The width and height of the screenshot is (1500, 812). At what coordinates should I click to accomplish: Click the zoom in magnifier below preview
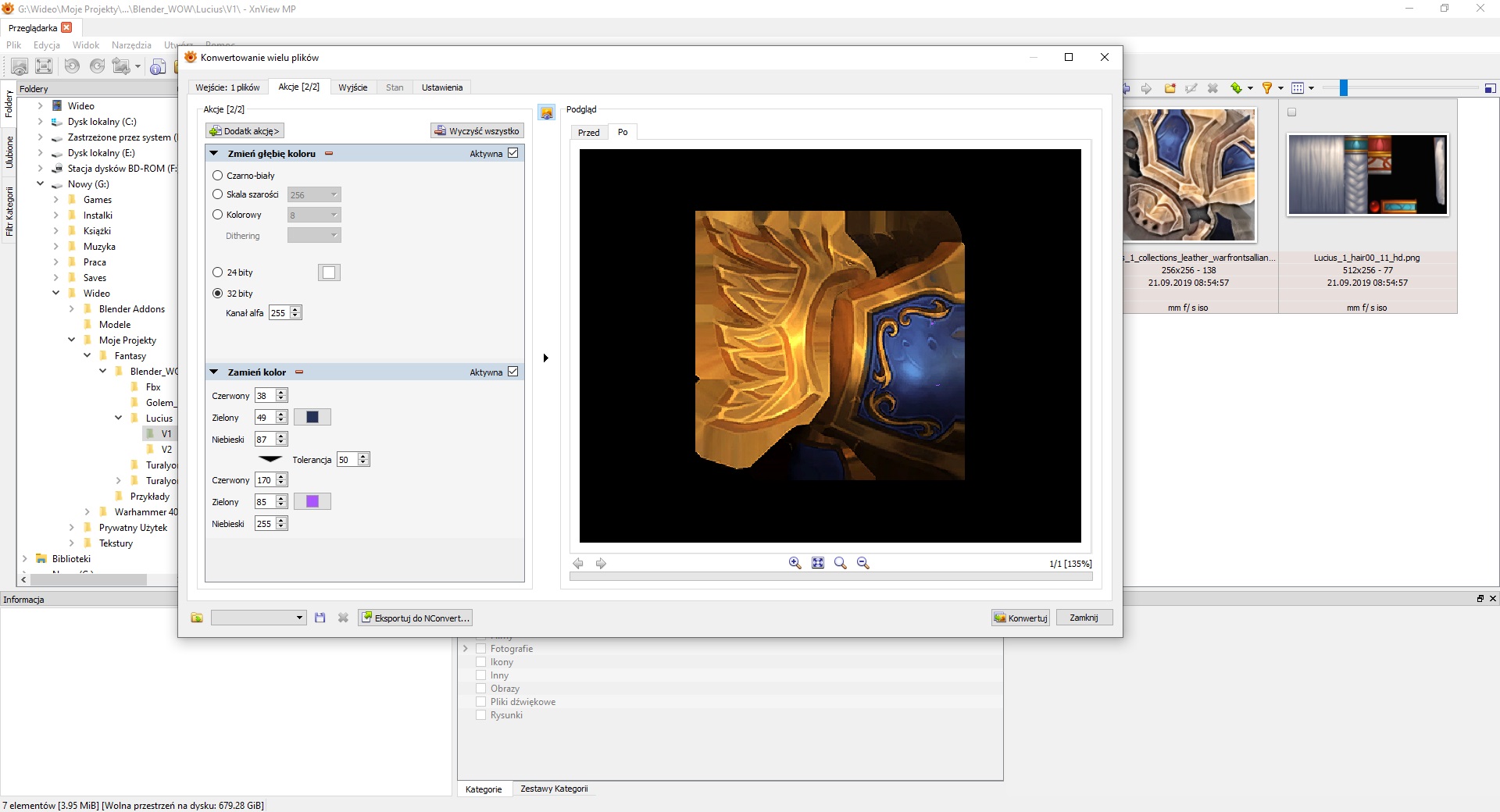coord(795,563)
